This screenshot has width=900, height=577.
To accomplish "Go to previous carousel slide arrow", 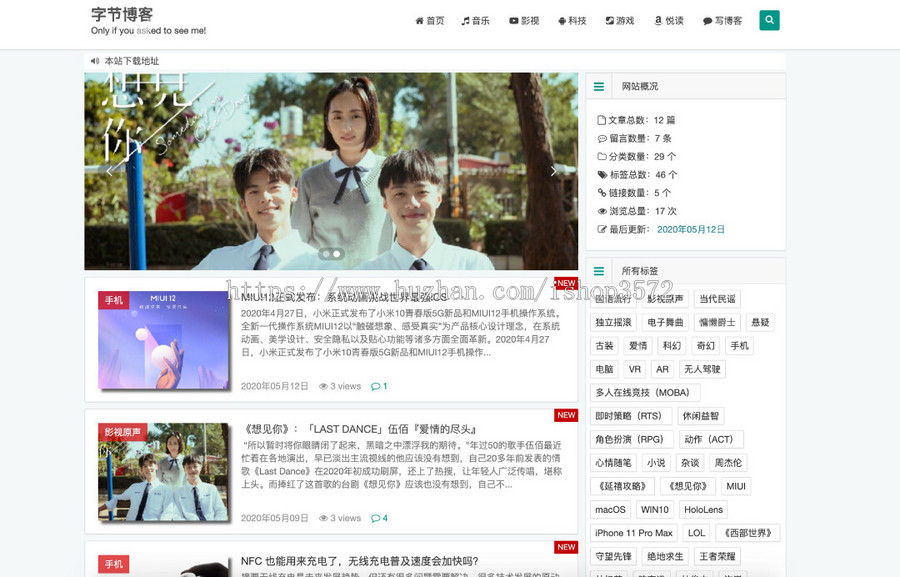I will coord(109,171).
